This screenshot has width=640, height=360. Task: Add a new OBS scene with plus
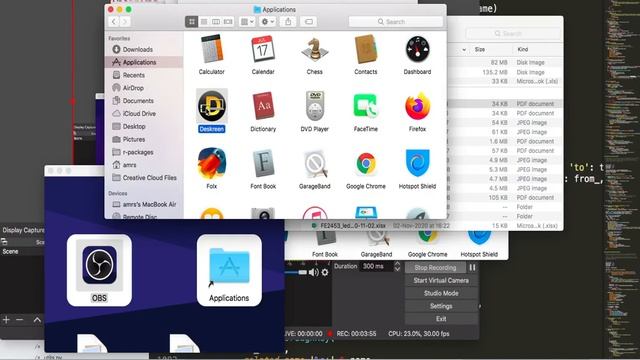pyautogui.click(x=6, y=320)
